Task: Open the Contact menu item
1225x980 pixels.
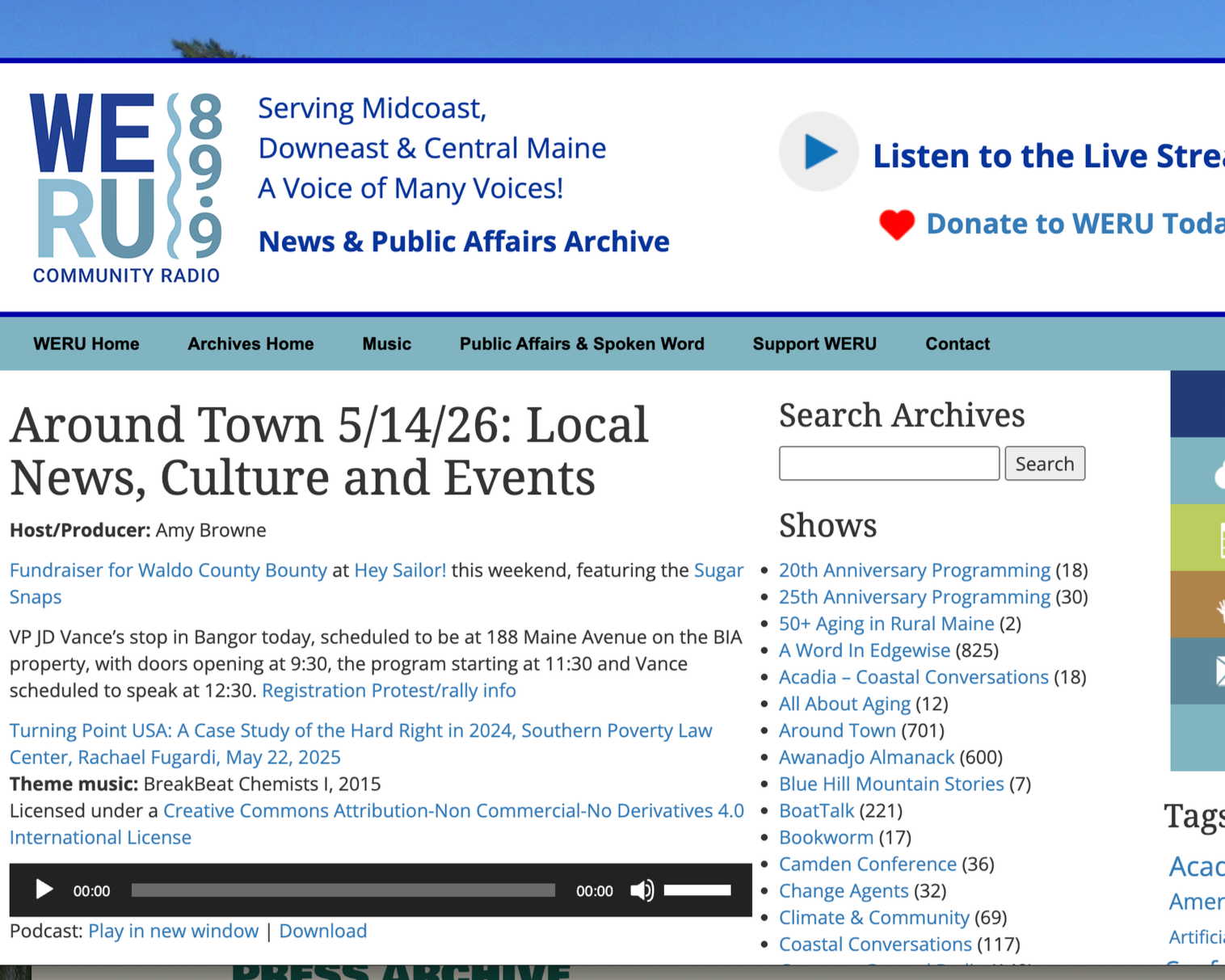Action: [958, 344]
